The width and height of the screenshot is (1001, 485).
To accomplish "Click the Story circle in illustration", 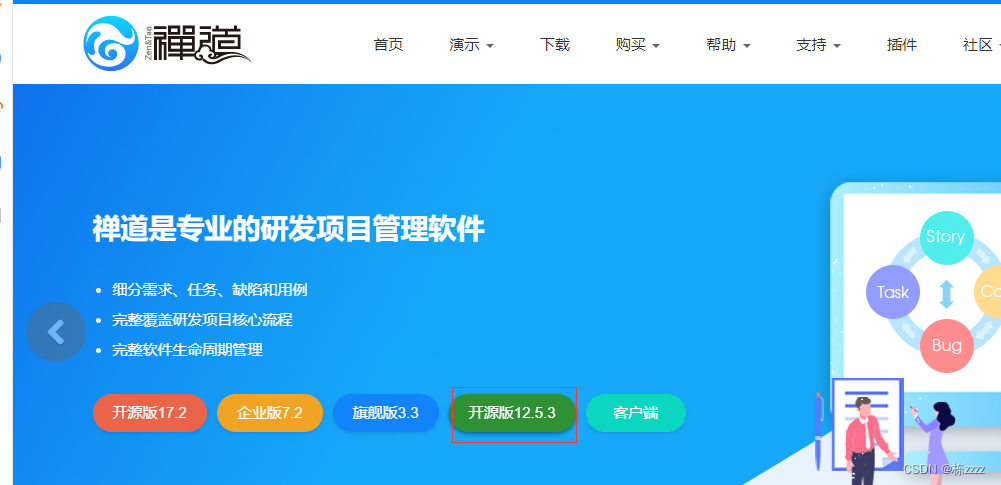I will (946, 237).
